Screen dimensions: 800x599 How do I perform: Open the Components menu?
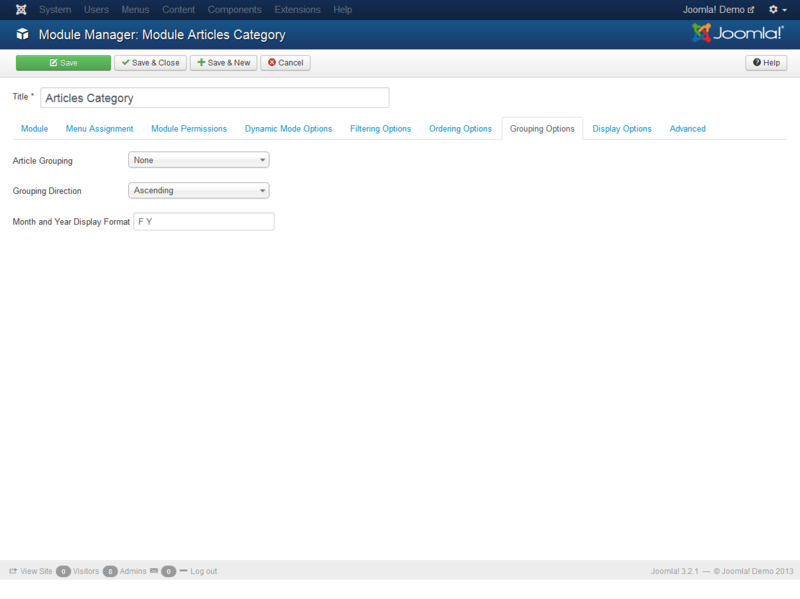click(234, 10)
